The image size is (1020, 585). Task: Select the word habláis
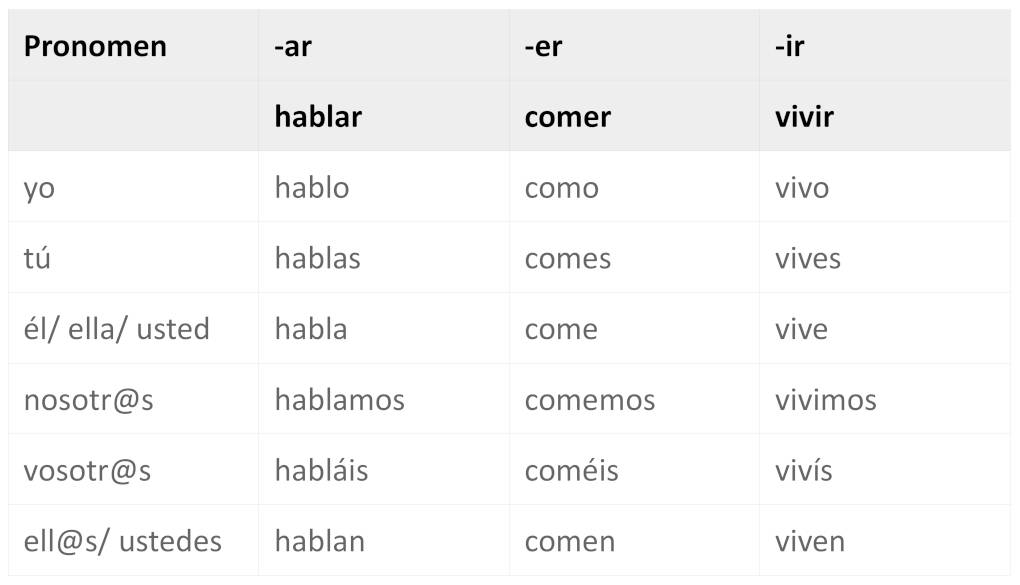click(x=321, y=471)
